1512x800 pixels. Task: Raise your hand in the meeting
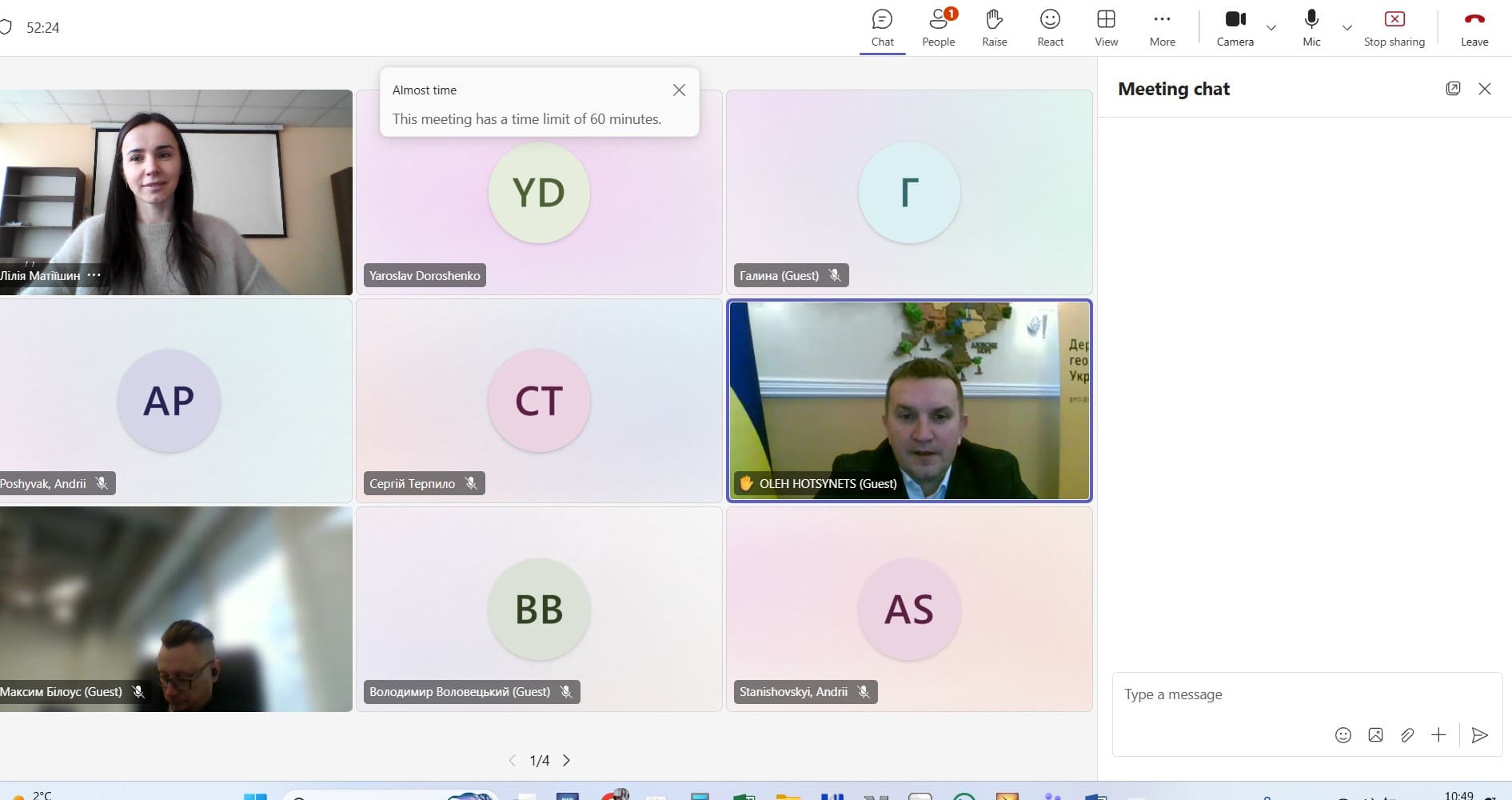click(x=994, y=28)
